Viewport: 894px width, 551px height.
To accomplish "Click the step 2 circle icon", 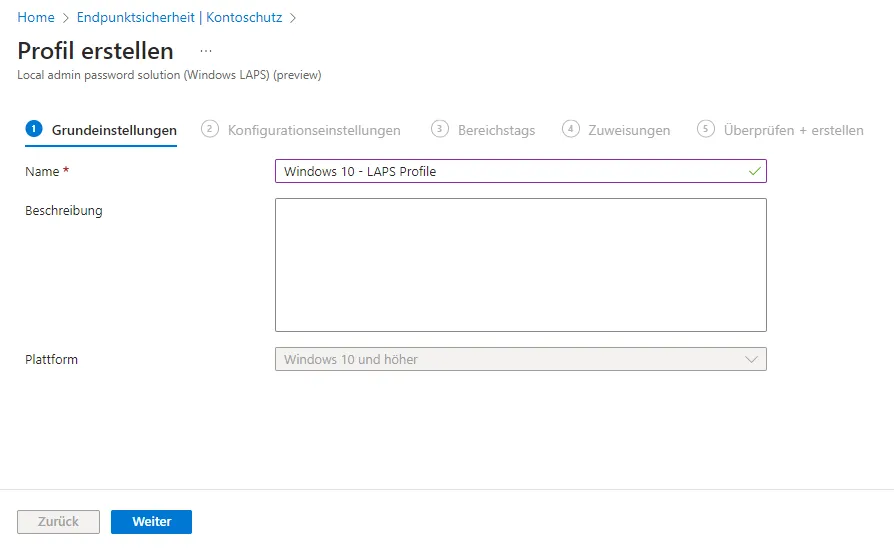I will tap(210, 129).
